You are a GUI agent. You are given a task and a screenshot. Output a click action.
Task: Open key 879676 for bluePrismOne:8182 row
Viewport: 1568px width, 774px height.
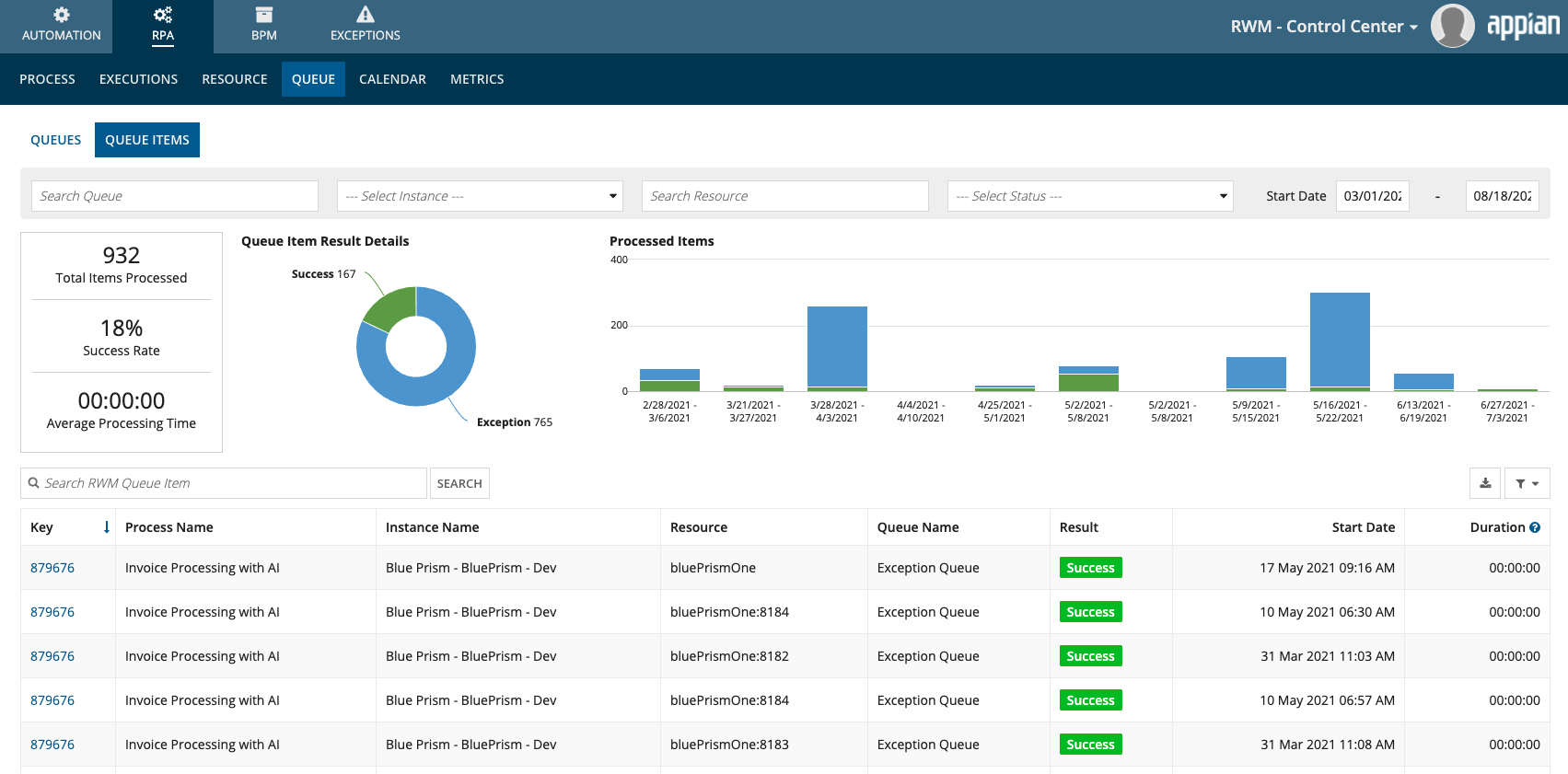pyautogui.click(x=52, y=656)
